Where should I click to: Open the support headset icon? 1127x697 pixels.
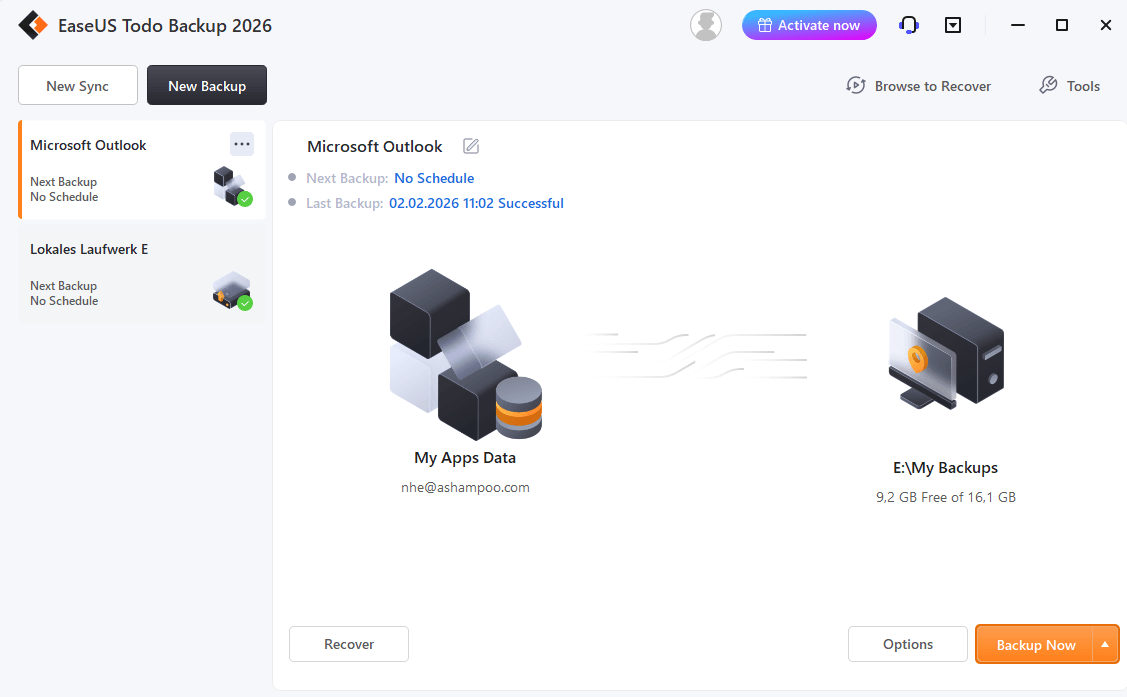pyautogui.click(x=908, y=24)
